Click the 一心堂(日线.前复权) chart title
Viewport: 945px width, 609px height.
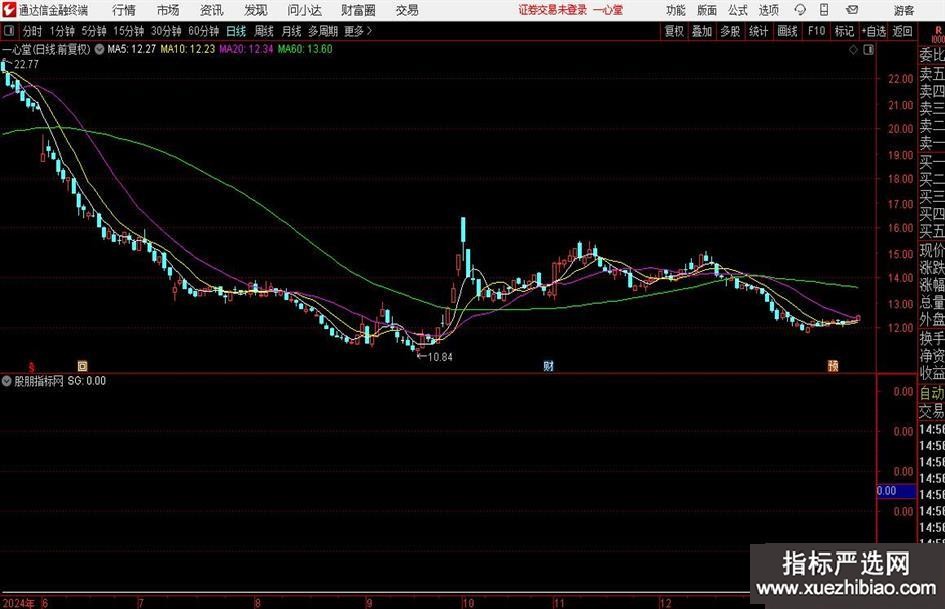pyautogui.click(x=46, y=49)
